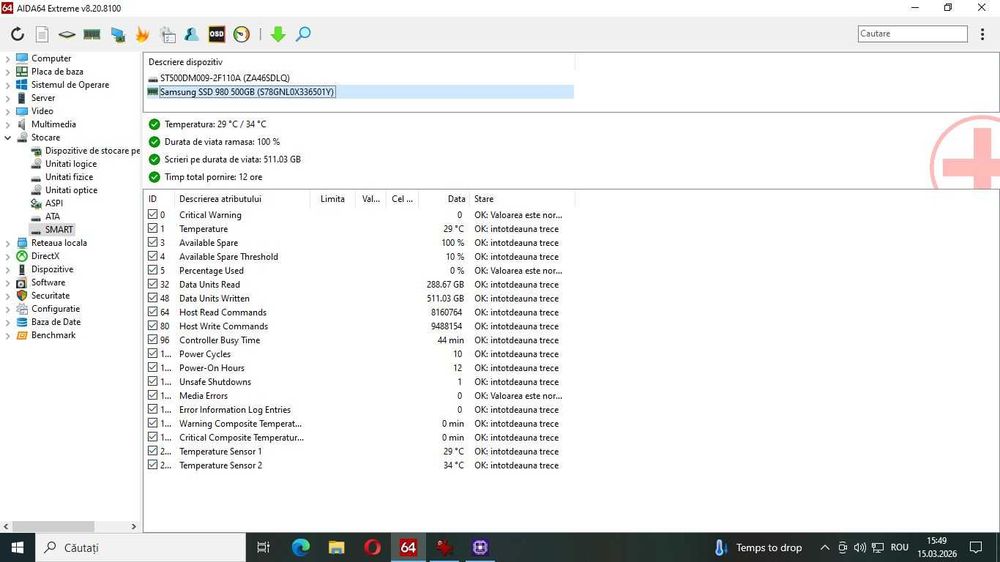Open the OSD panel icon

pos(217,34)
